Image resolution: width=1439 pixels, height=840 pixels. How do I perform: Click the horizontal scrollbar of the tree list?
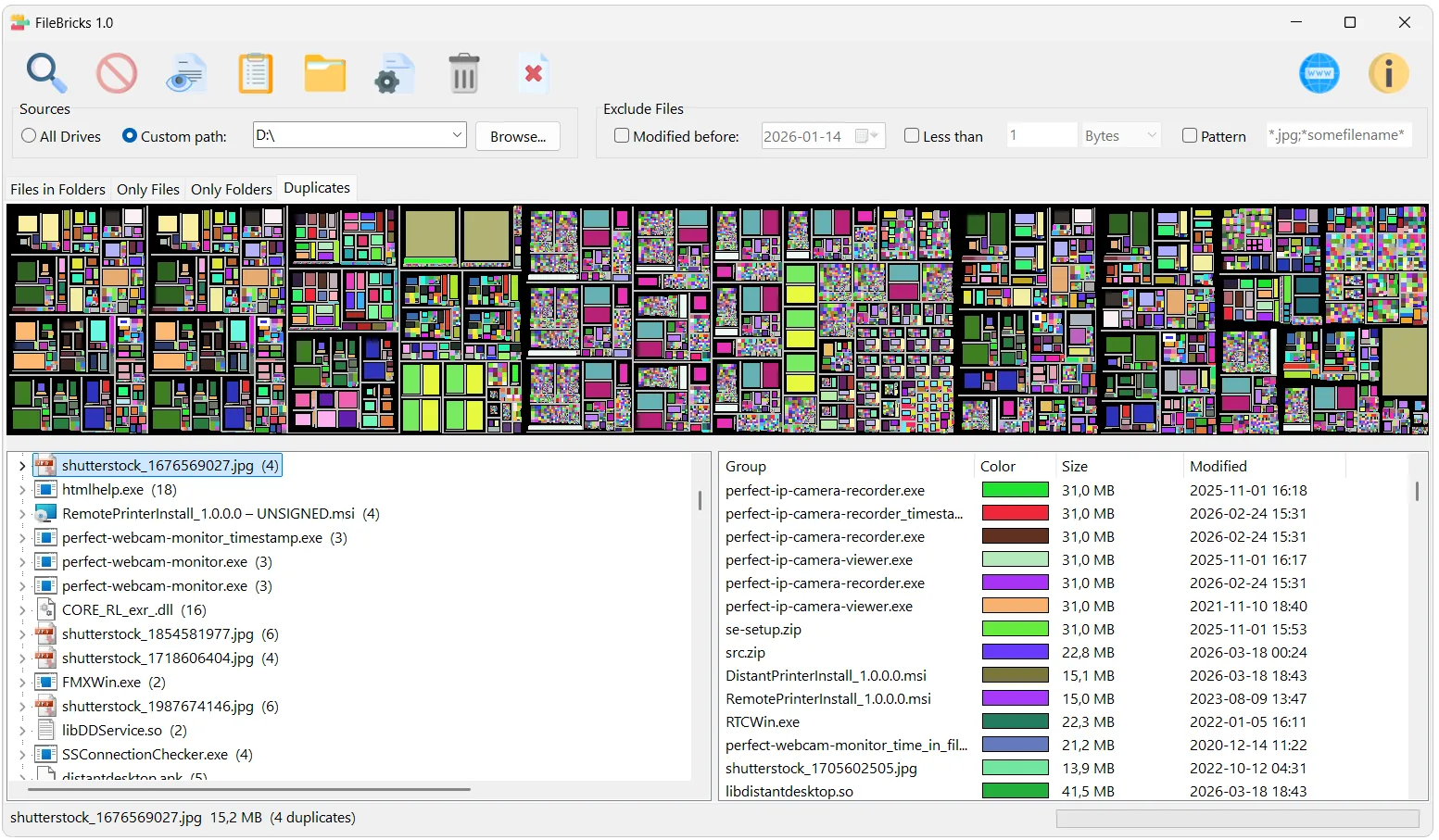[248, 789]
